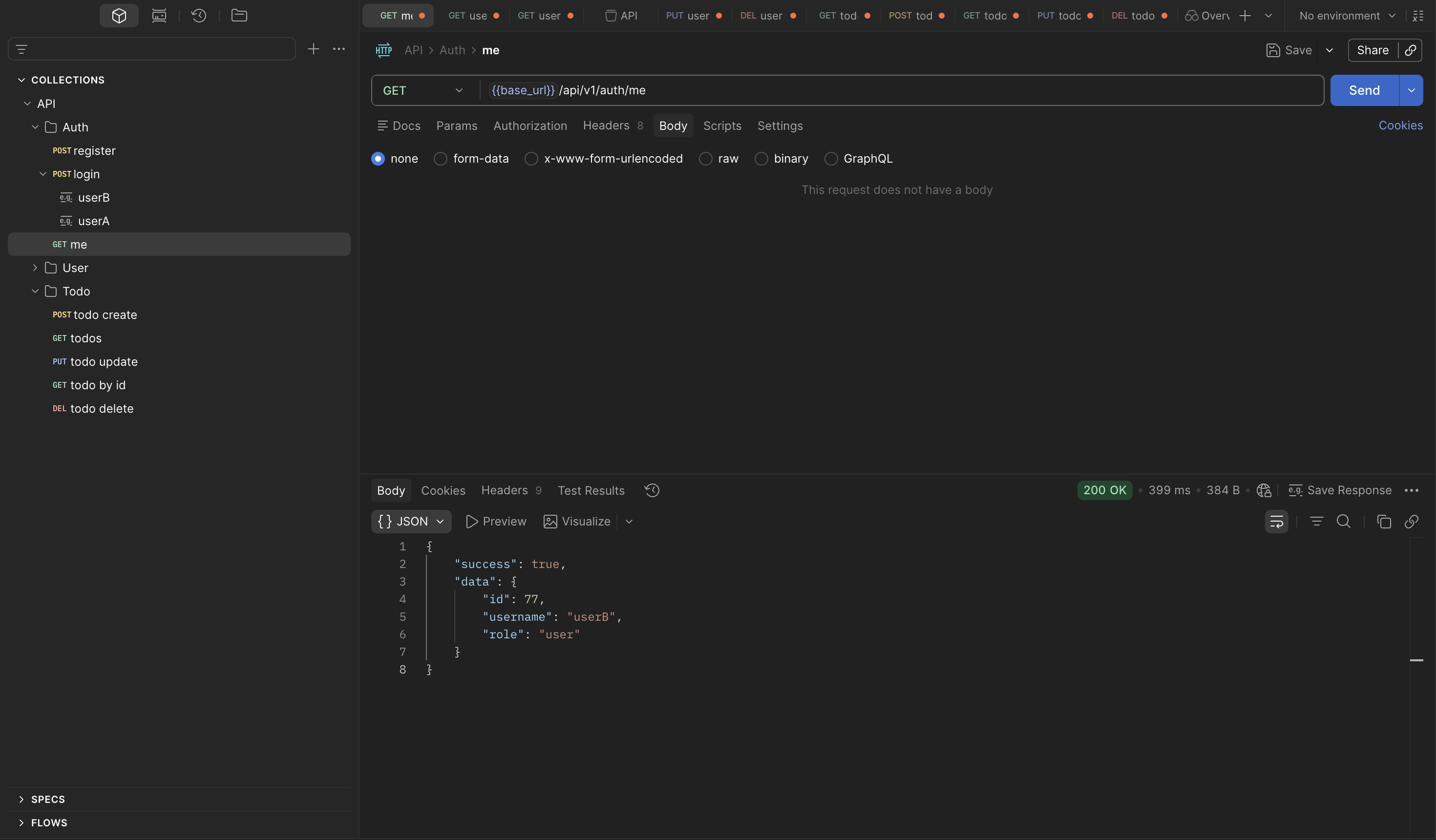
Task: Switch to the Scripts tab
Action: (722, 126)
